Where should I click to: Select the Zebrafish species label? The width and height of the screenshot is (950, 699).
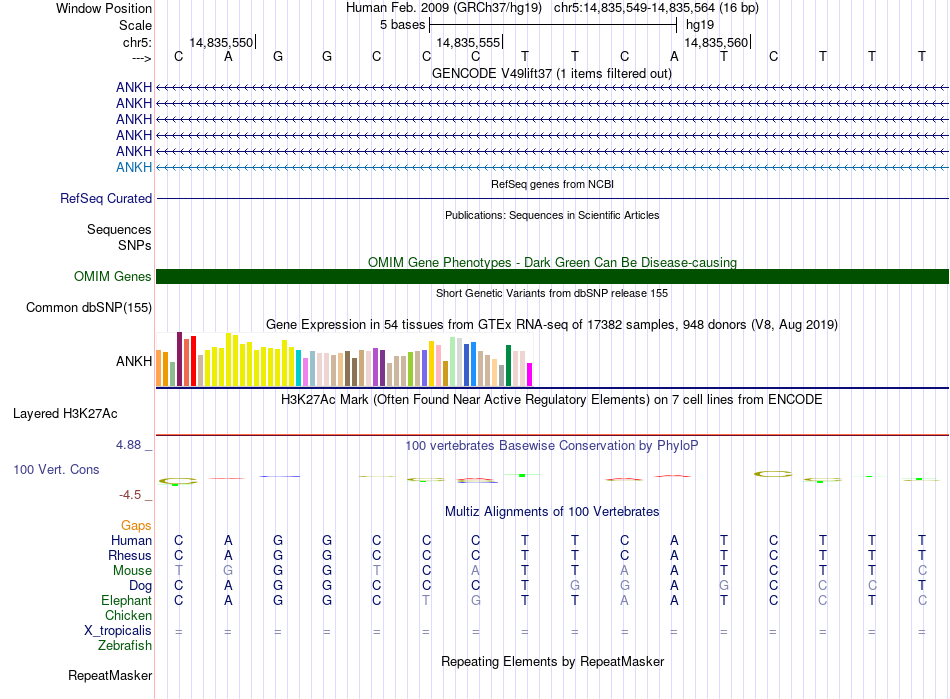125,646
